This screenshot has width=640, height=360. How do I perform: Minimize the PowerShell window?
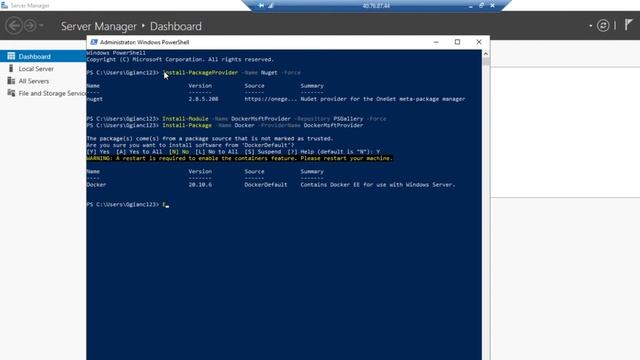(x=436, y=42)
